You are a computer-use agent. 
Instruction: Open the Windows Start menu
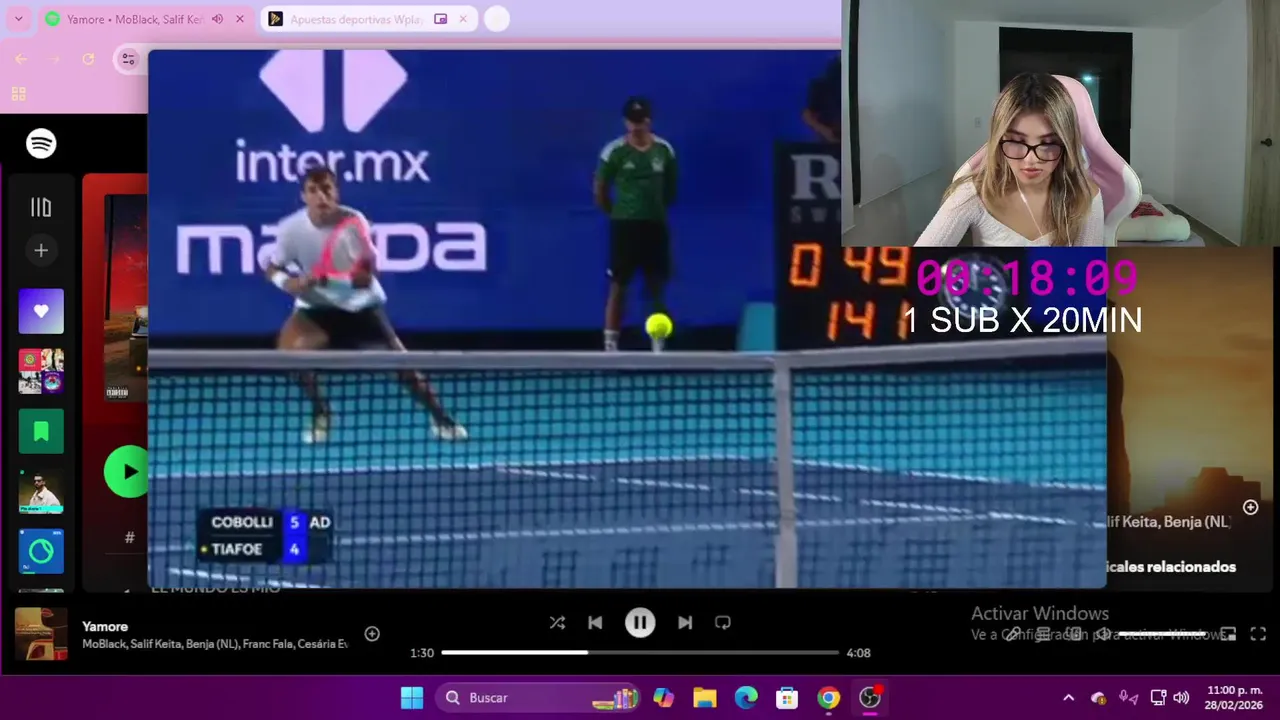[x=412, y=698]
